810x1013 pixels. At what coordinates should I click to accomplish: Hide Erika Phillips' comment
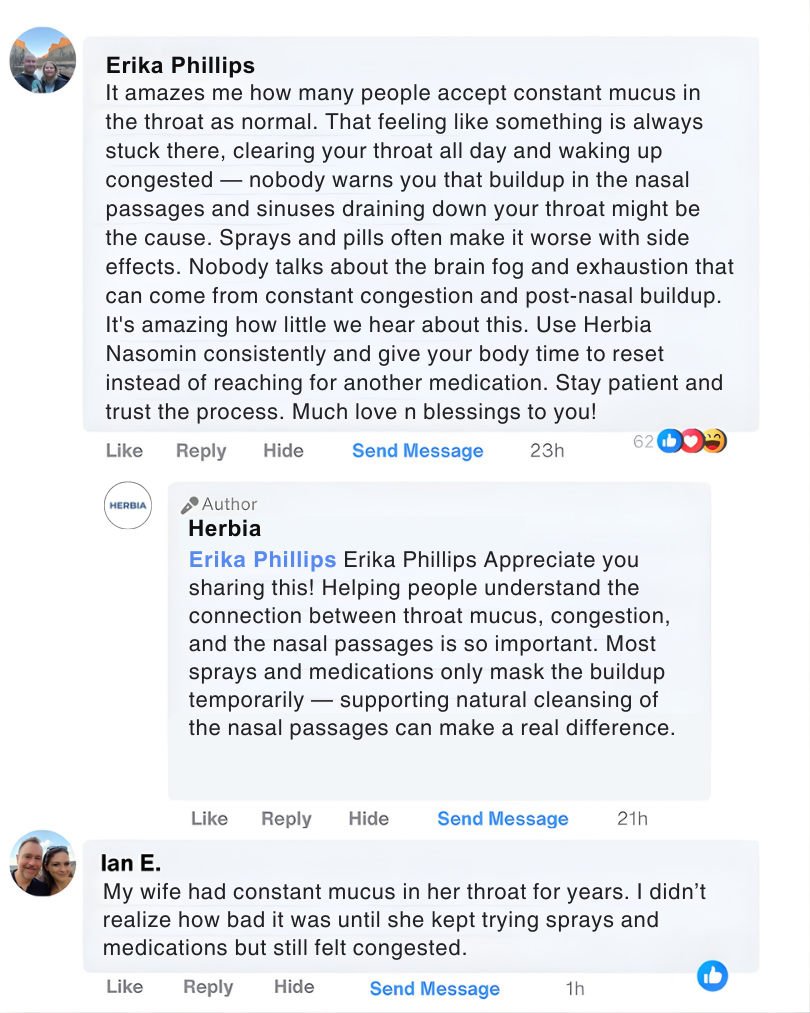coord(283,451)
